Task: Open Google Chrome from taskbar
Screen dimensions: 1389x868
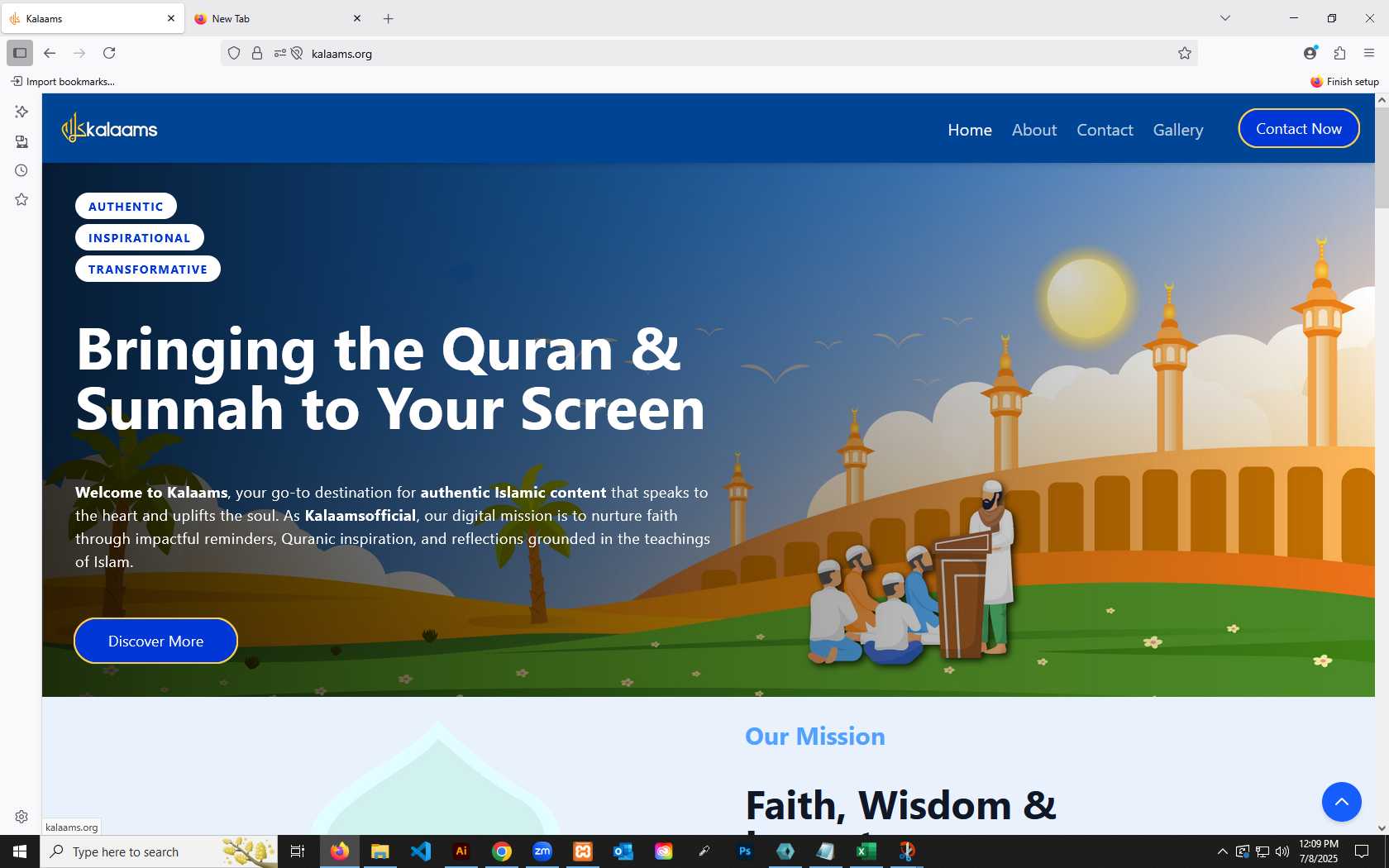Action: pyautogui.click(x=502, y=851)
